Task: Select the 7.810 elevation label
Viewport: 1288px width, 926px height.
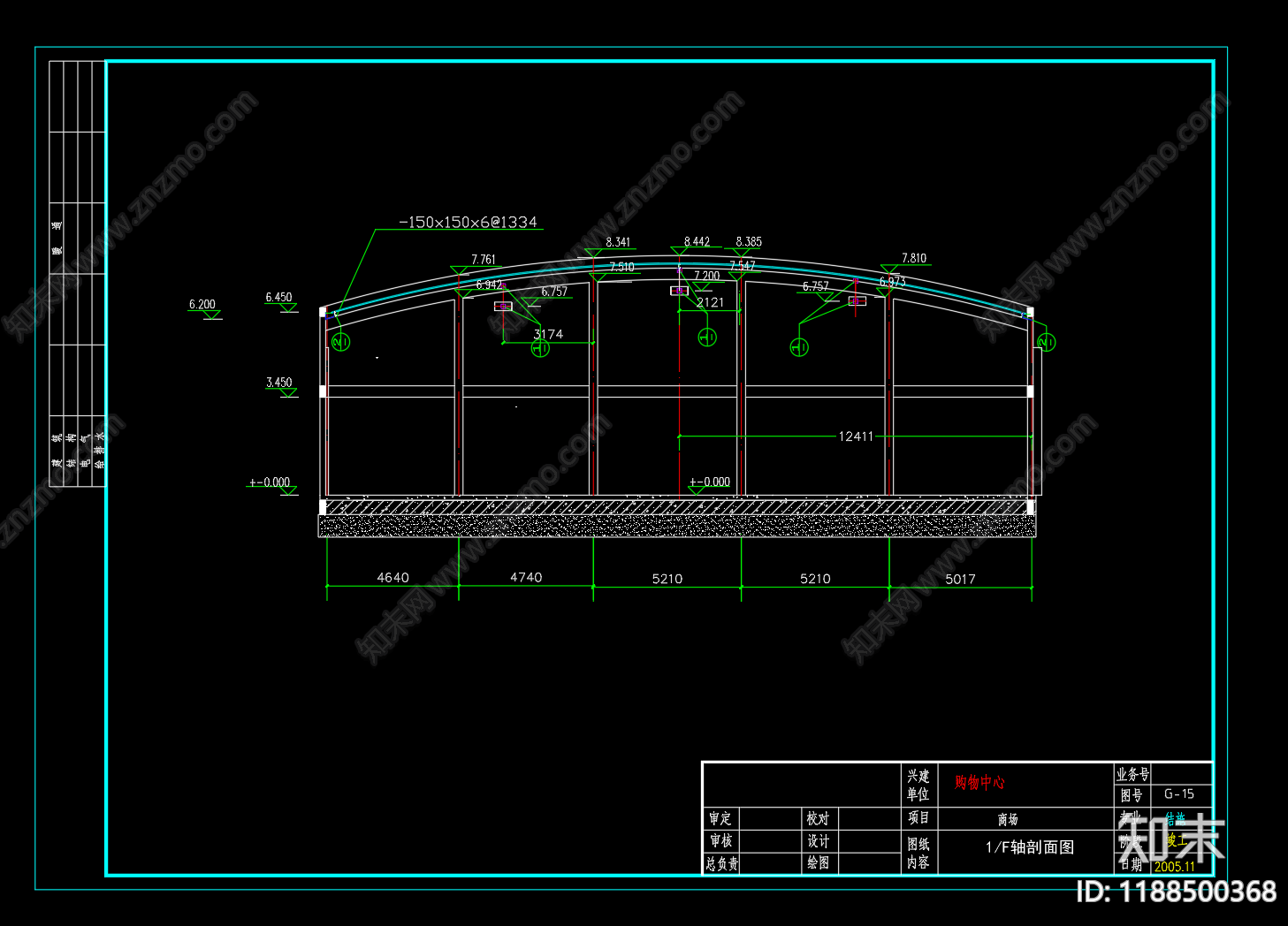Action: [x=914, y=258]
